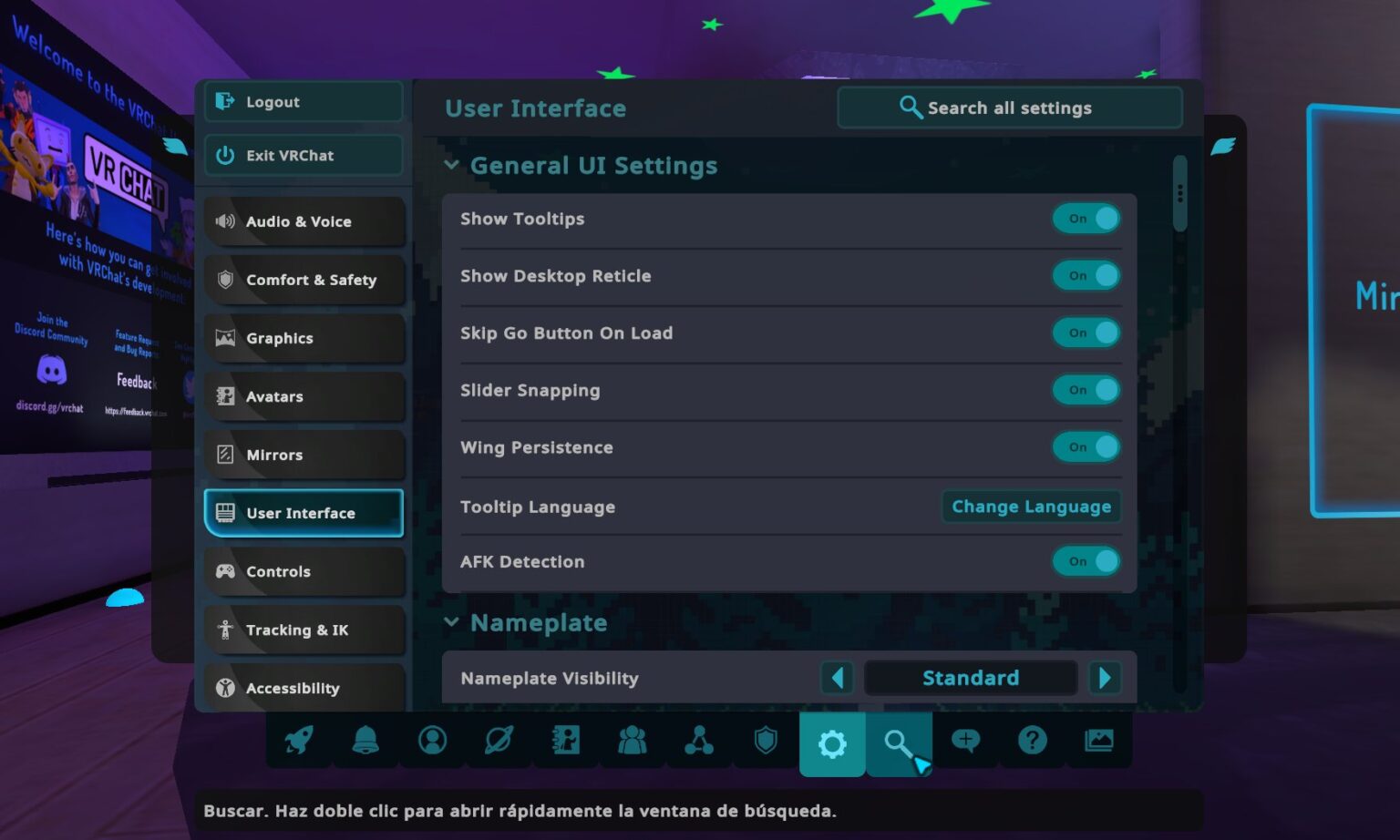Turn off Show Tooltips toggle
The width and height of the screenshot is (1400, 840).
(1086, 219)
